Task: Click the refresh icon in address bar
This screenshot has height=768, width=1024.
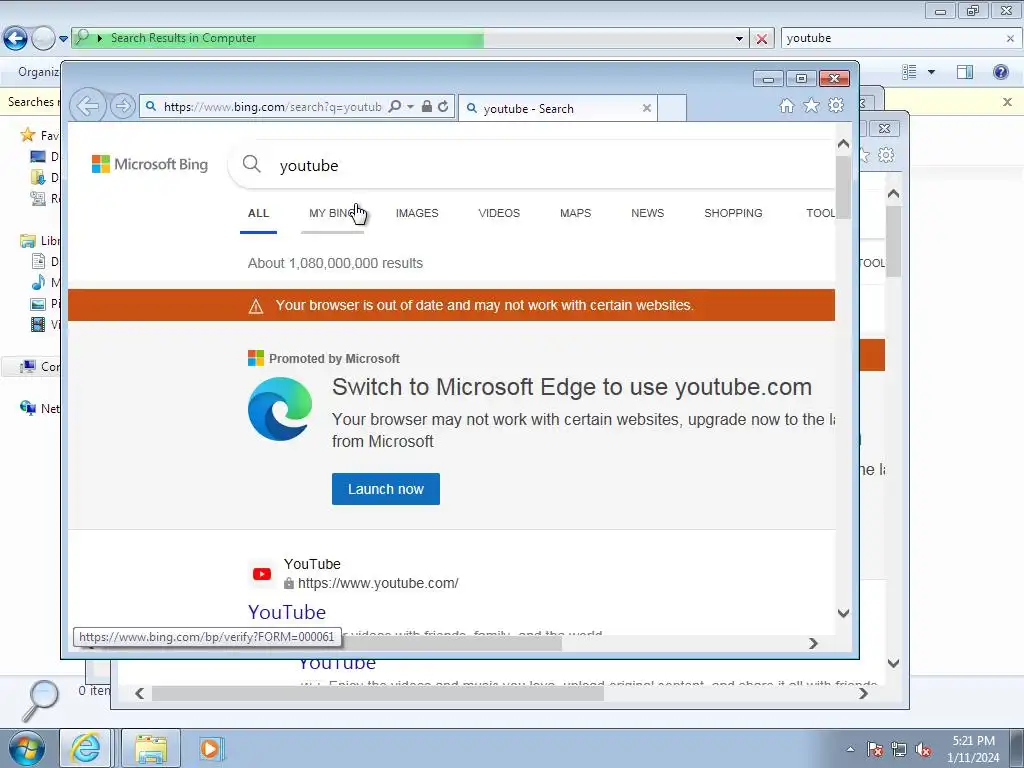Action: coord(443,106)
